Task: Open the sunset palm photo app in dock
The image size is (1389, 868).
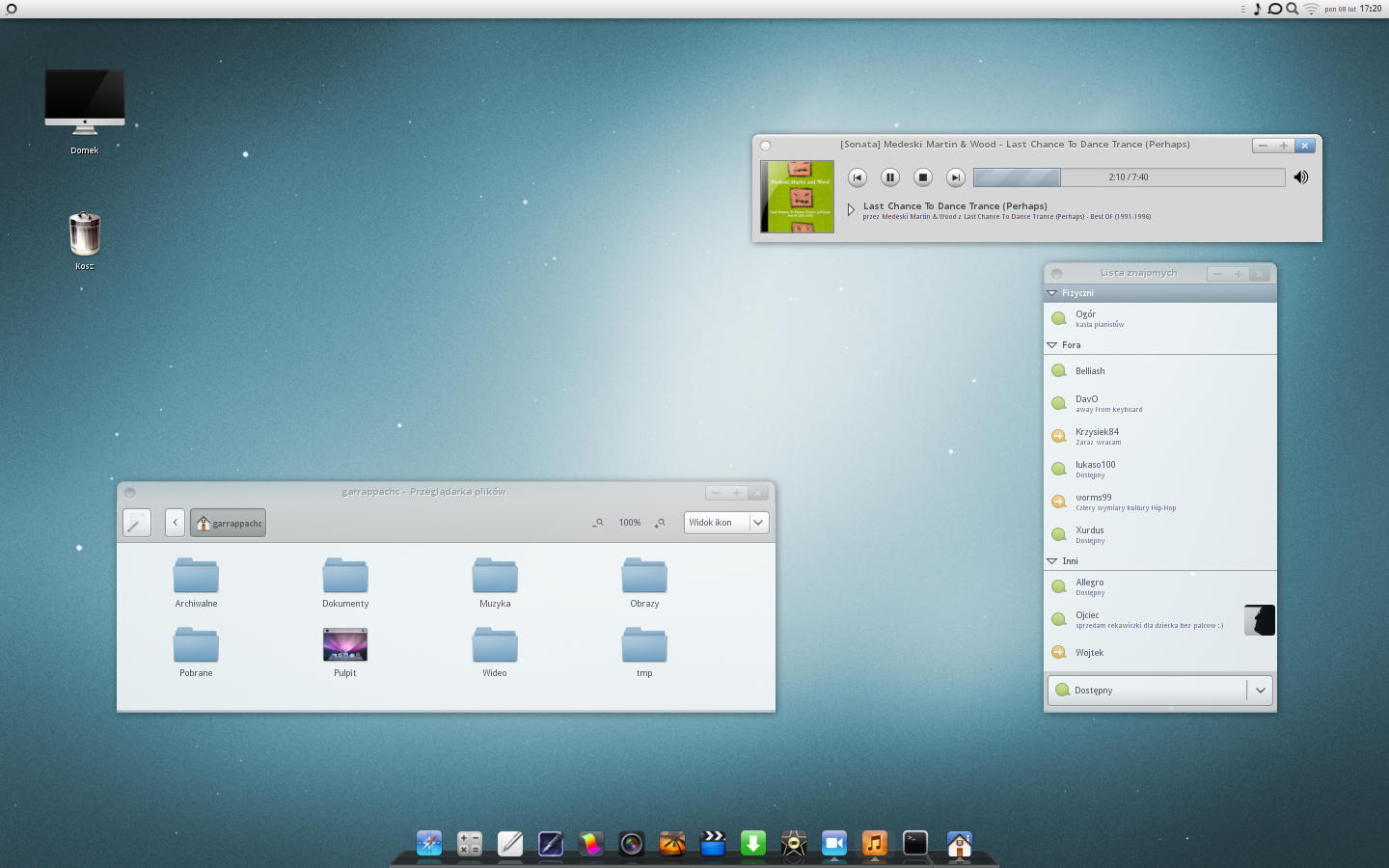Action: click(x=672, y=844)
